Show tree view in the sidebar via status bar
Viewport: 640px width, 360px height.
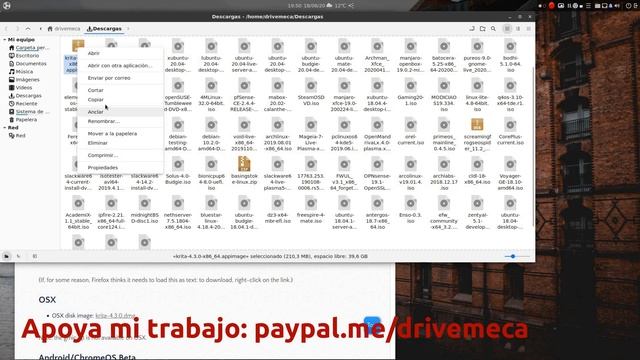18,256
